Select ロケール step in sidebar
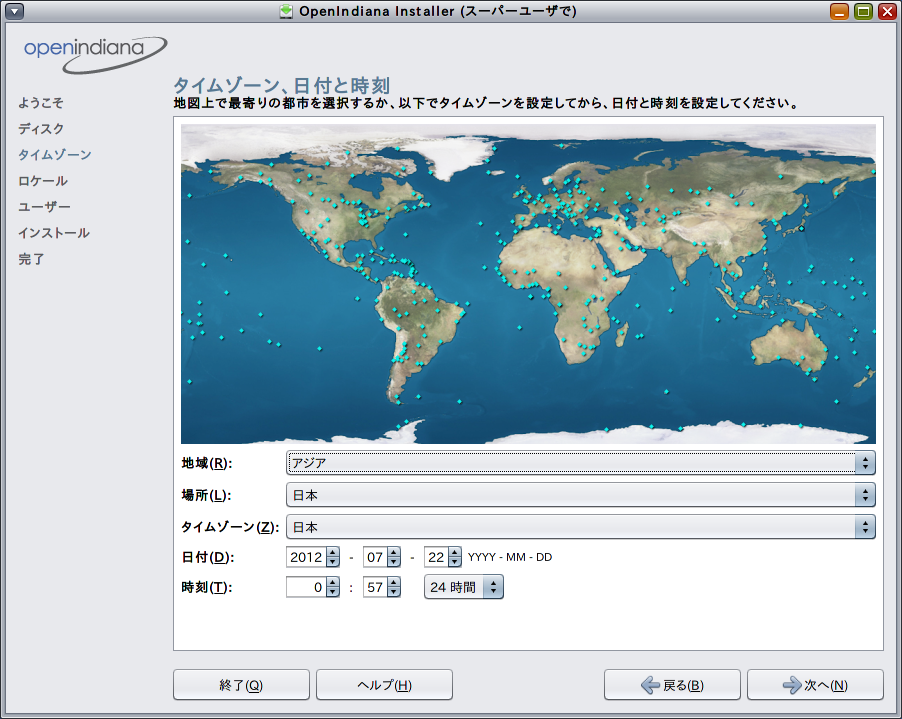The width and height of the screenshot is (902, 719). (x=43, y=181)
